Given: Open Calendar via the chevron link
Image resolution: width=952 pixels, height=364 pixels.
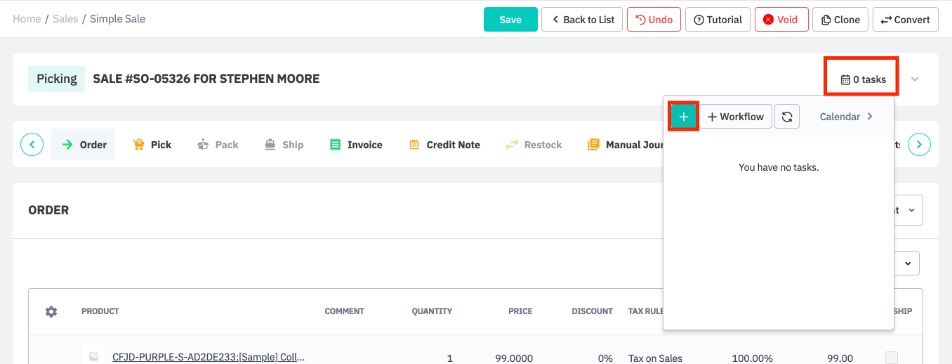Looking at the screenshot, I should 846,116.
